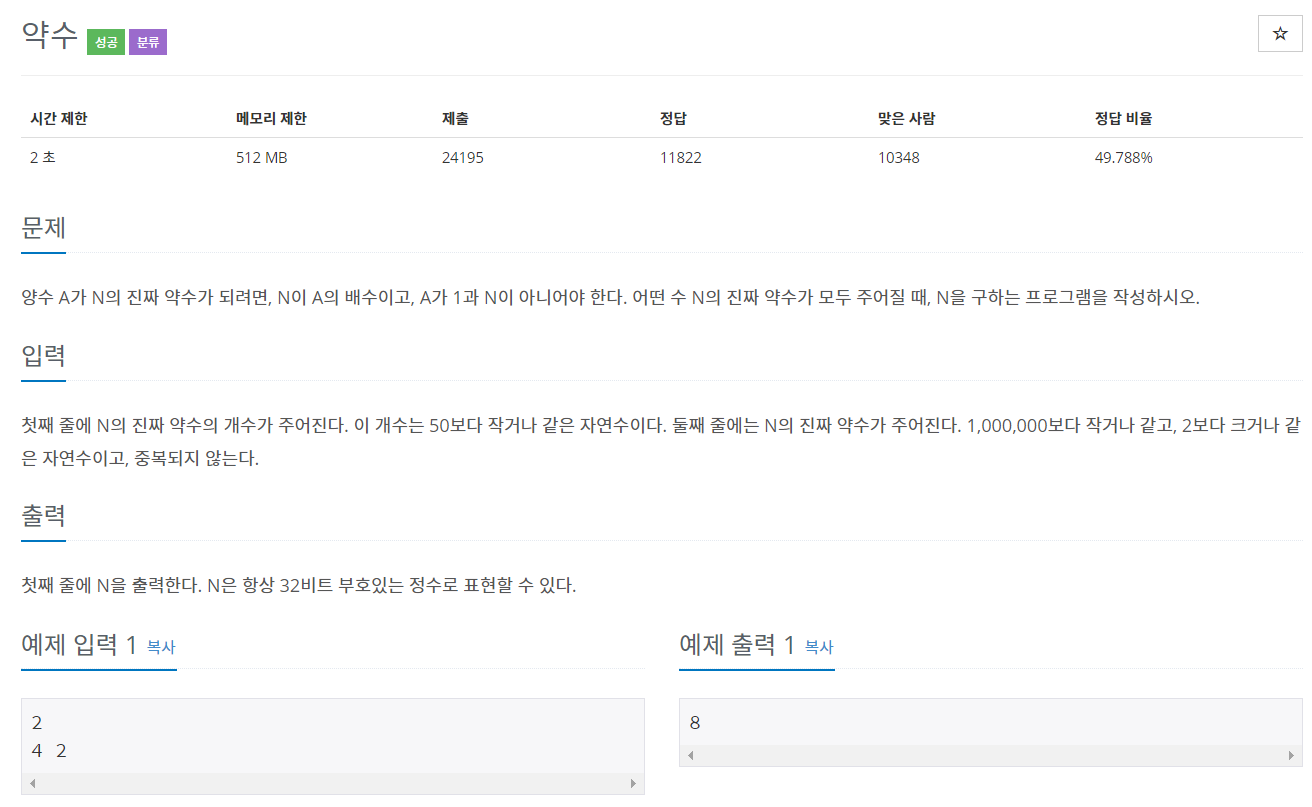Screen dimensions: 1312x807
Task: Click the 예제 입력 1 heading
Action: click(x=79, y=645)
